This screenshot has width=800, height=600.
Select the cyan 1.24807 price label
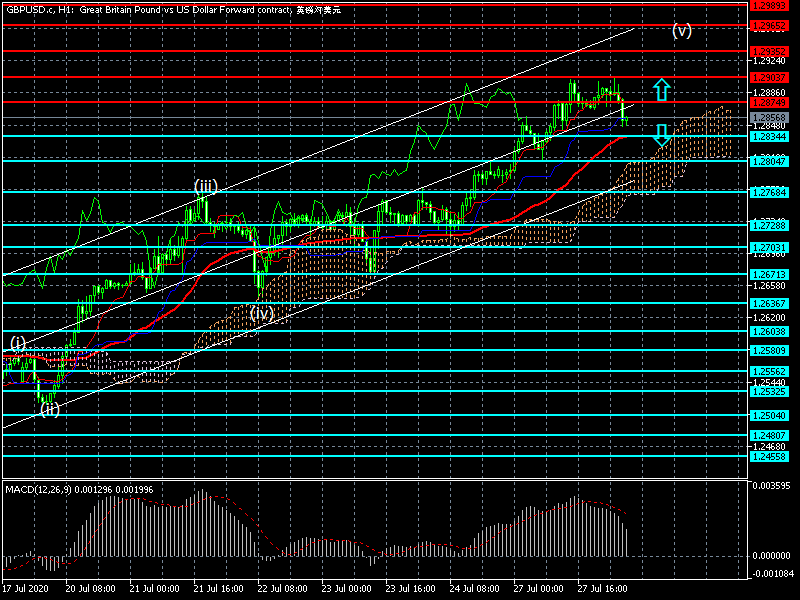[x=769, y=435]
